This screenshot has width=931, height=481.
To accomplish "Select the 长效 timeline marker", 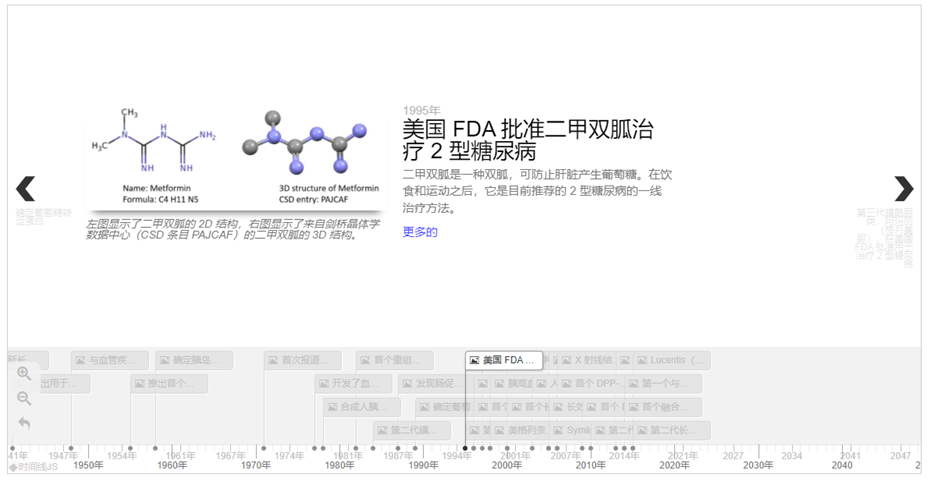I will [567, 407].
